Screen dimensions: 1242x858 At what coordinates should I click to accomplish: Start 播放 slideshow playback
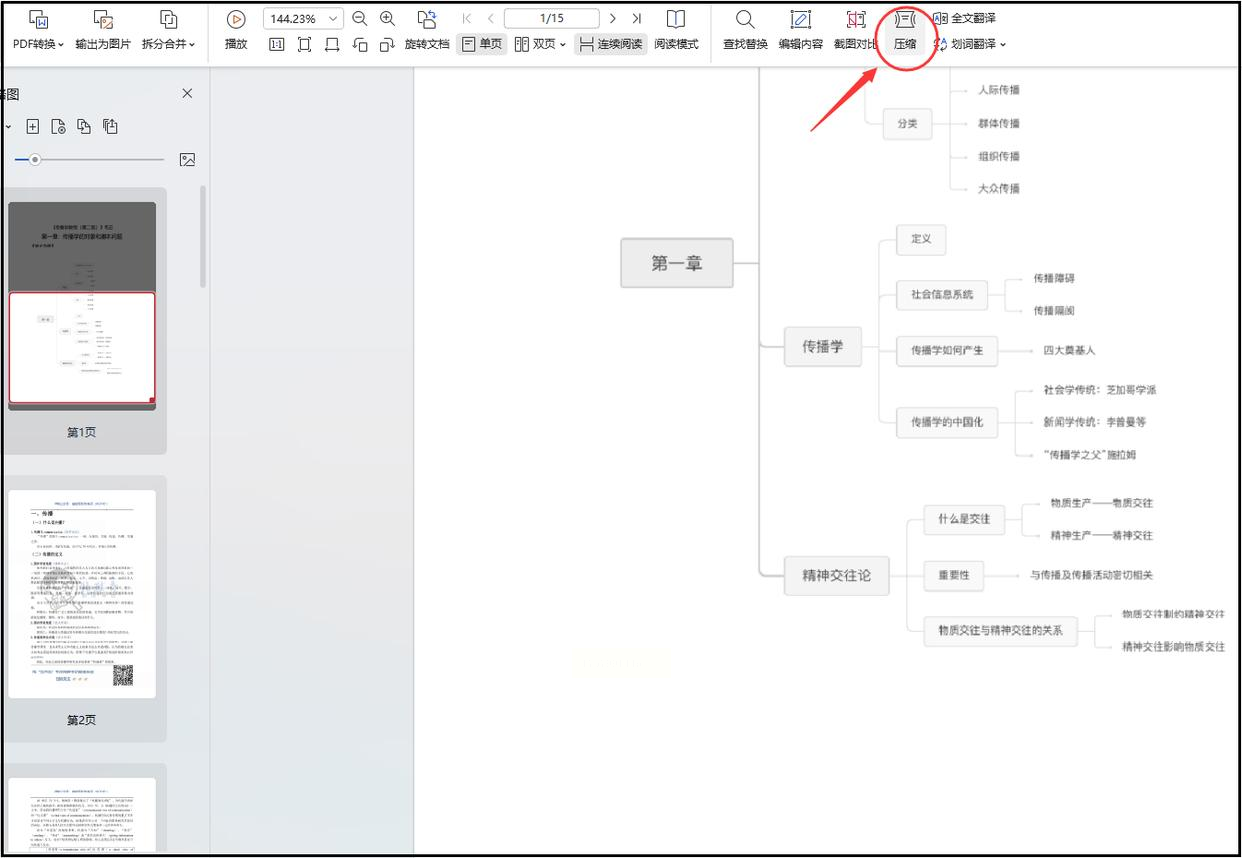(236, 31)
